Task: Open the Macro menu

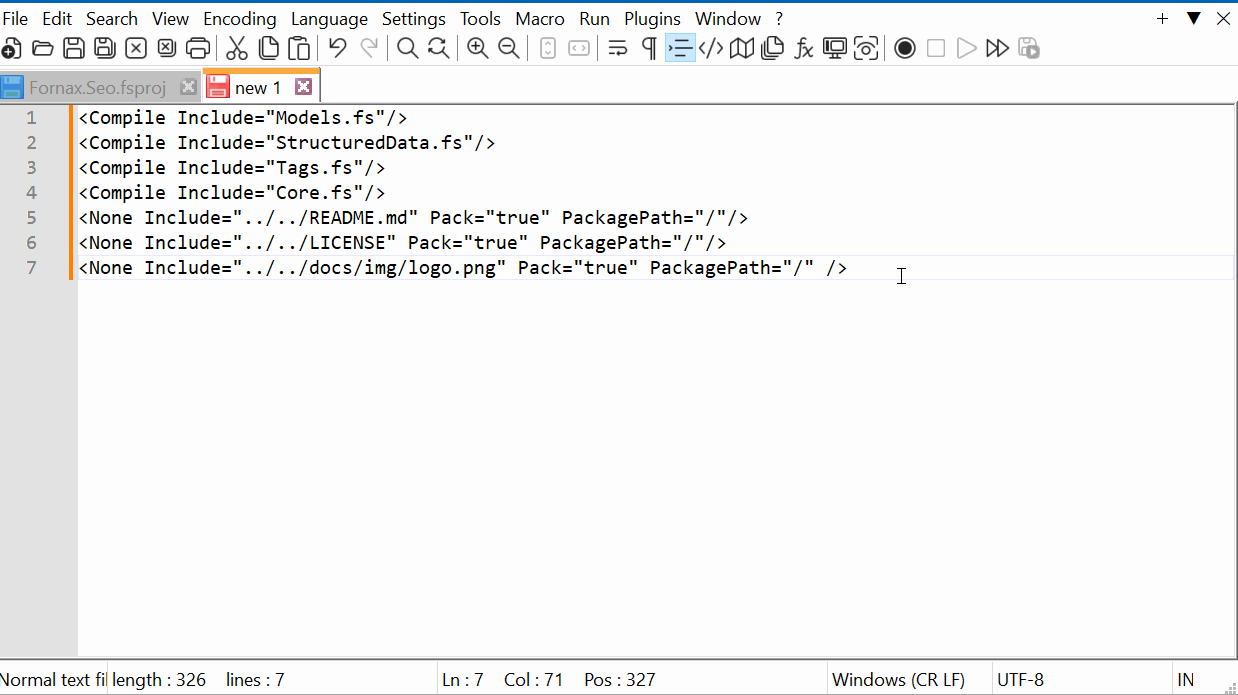Action: 540,18
